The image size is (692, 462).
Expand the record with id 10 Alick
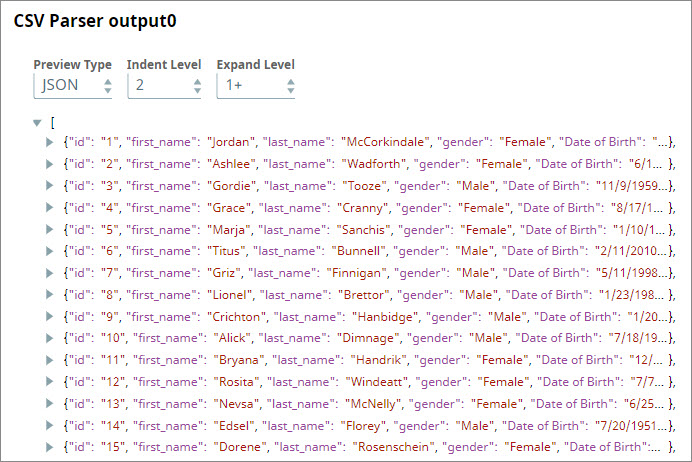pyautogui.click(x=50, y=338)
